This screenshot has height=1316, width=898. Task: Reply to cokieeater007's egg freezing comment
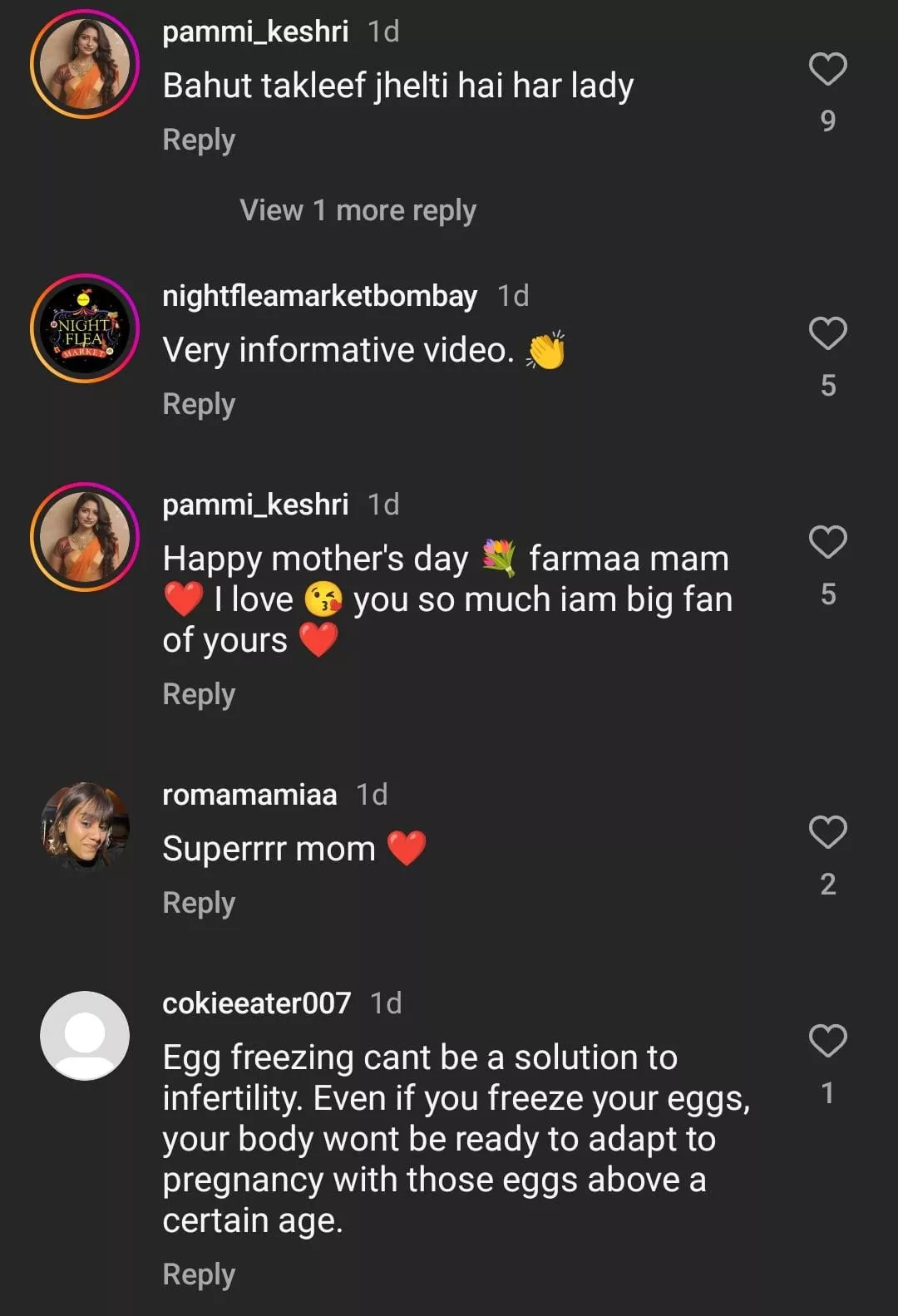[x=199, y=1274]
